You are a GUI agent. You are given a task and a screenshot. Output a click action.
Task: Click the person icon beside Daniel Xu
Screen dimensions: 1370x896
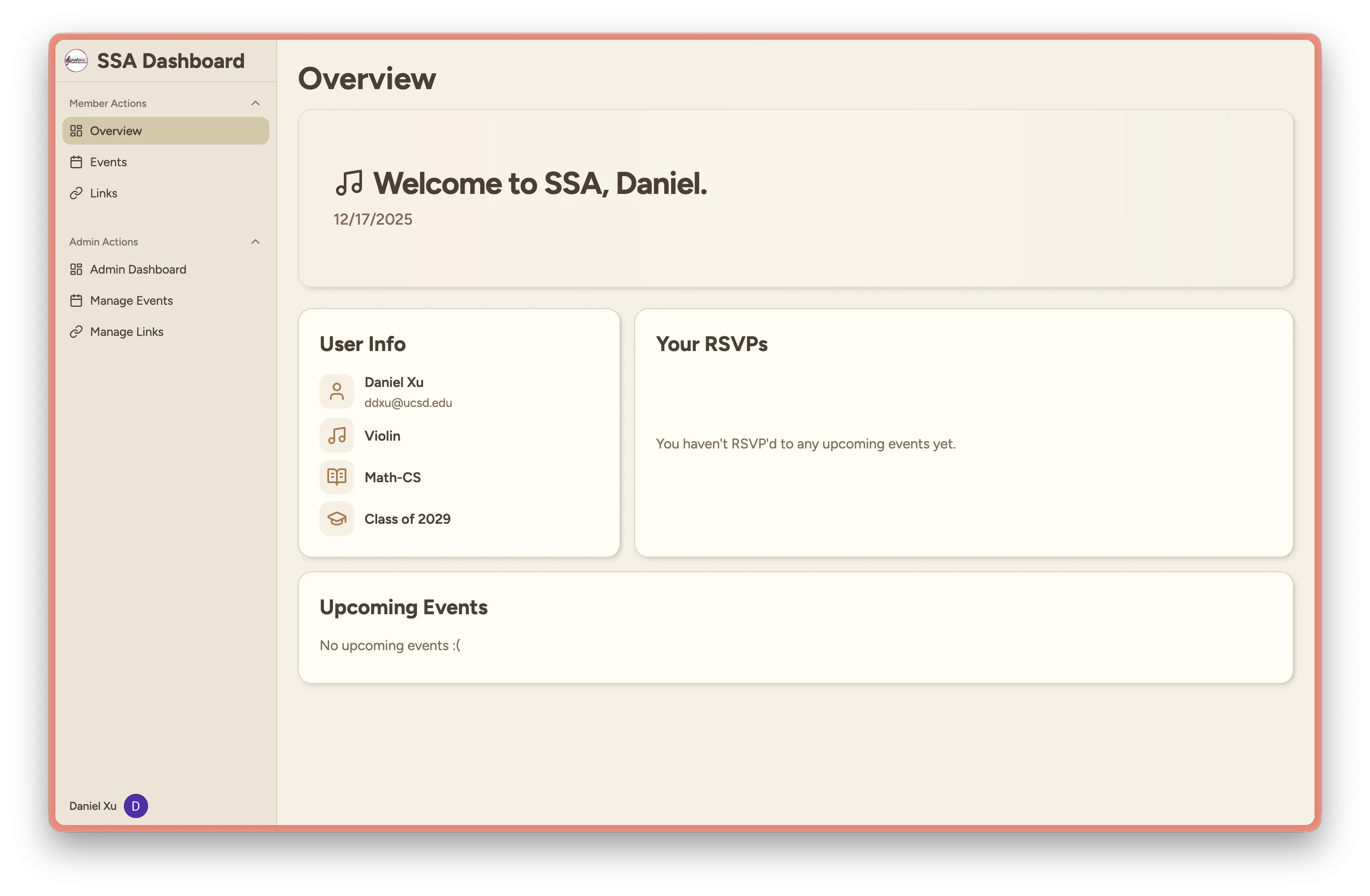337,391
